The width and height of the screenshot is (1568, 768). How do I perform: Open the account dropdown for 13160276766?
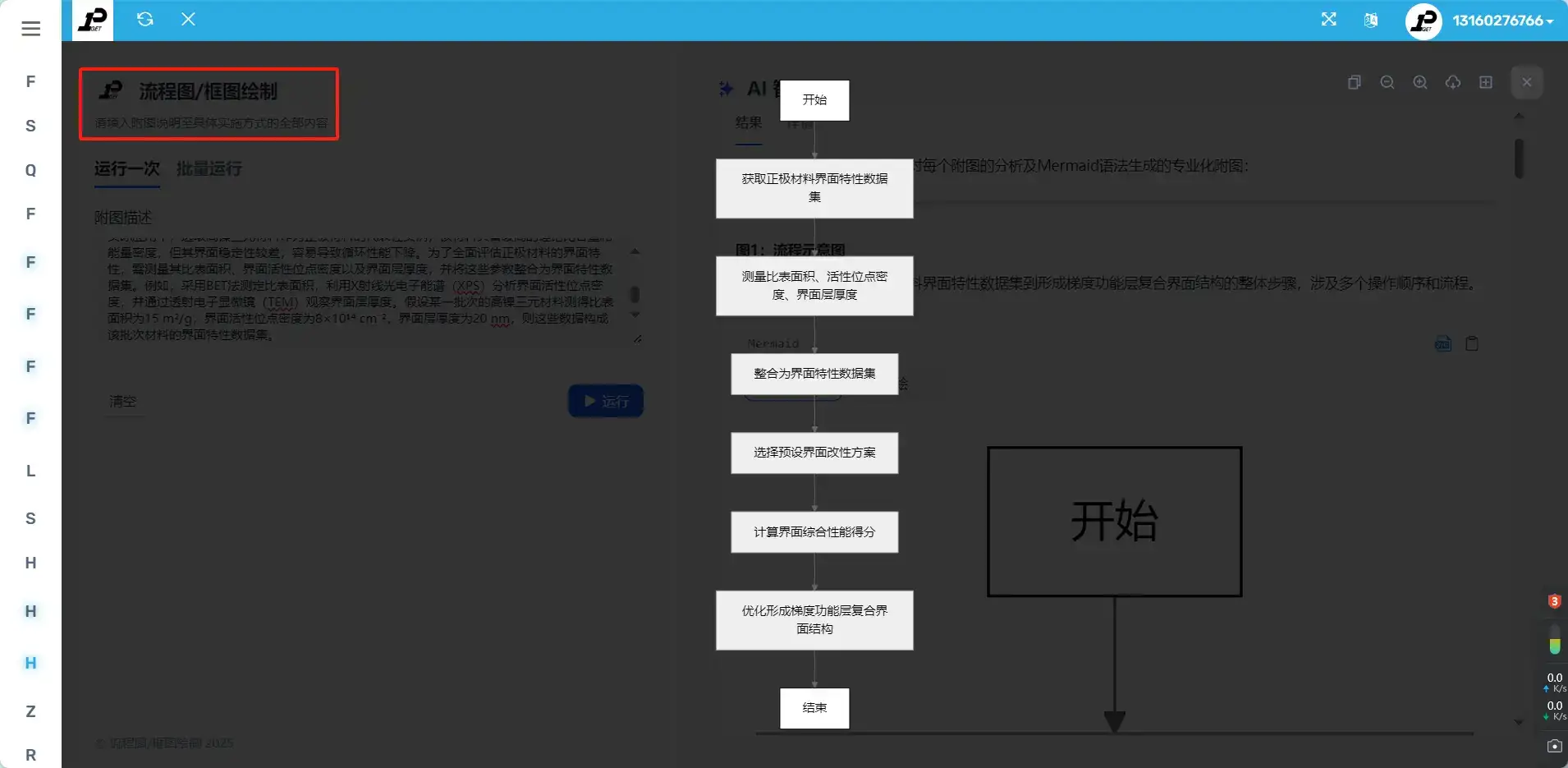click(1504, 20)
